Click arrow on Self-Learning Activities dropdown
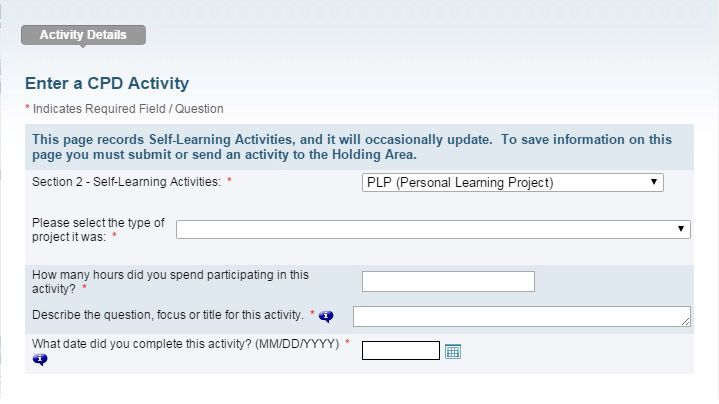719x404 pixels. (x=654, y=182)
